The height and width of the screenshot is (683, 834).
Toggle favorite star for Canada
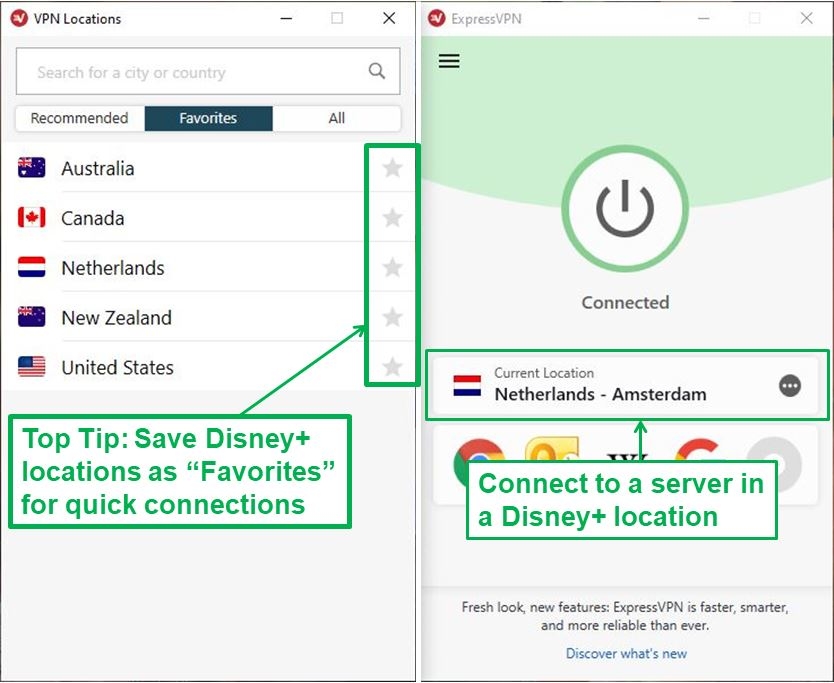click(393, 218)
